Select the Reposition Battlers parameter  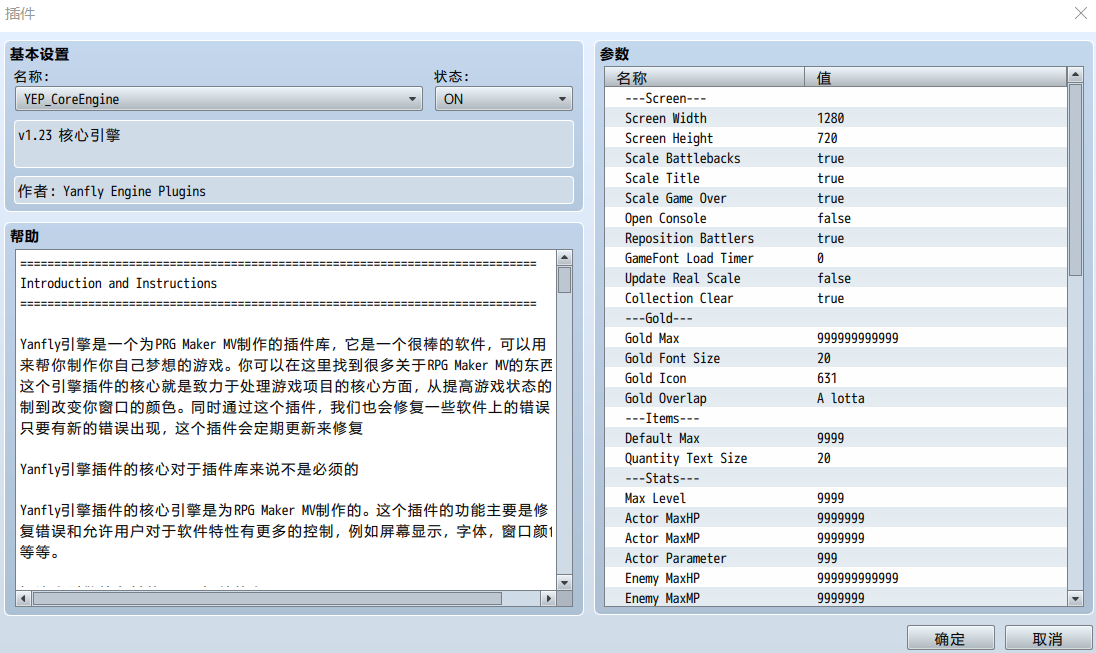[x=836, y=238]
